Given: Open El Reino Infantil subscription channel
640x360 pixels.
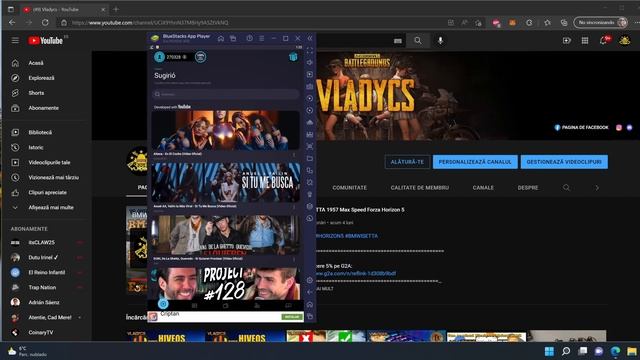Looking at the screenshot, I should [46, 272].
